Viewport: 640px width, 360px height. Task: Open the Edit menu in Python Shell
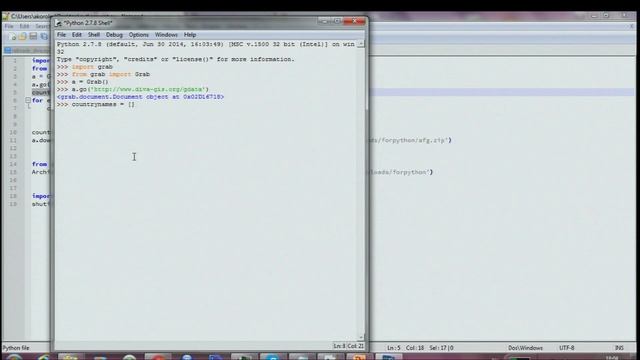pyautogui.click(x=77, y=35)
